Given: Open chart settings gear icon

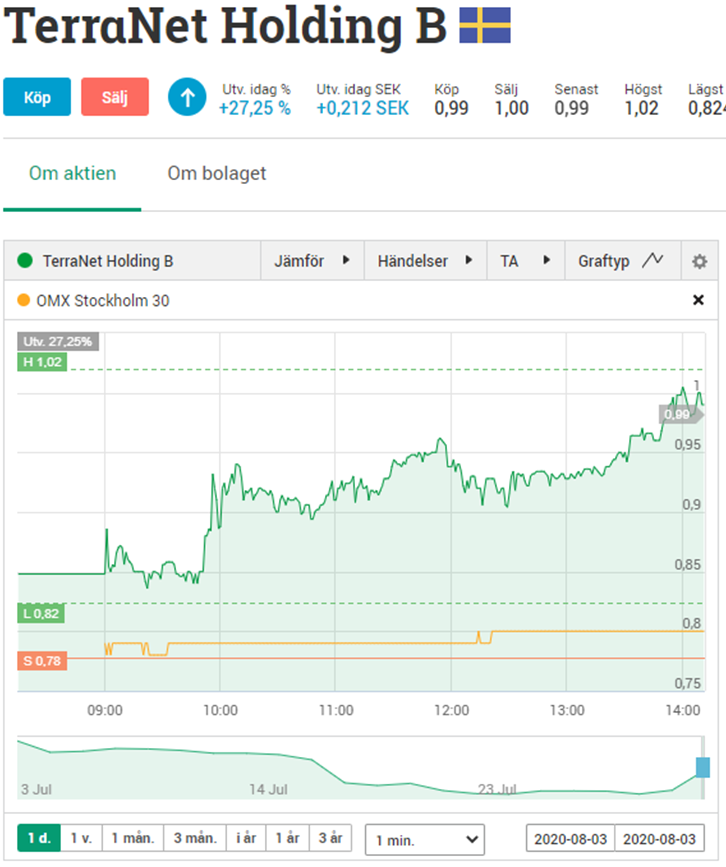Looking at the screenshot, I should (x=699, y=261).
